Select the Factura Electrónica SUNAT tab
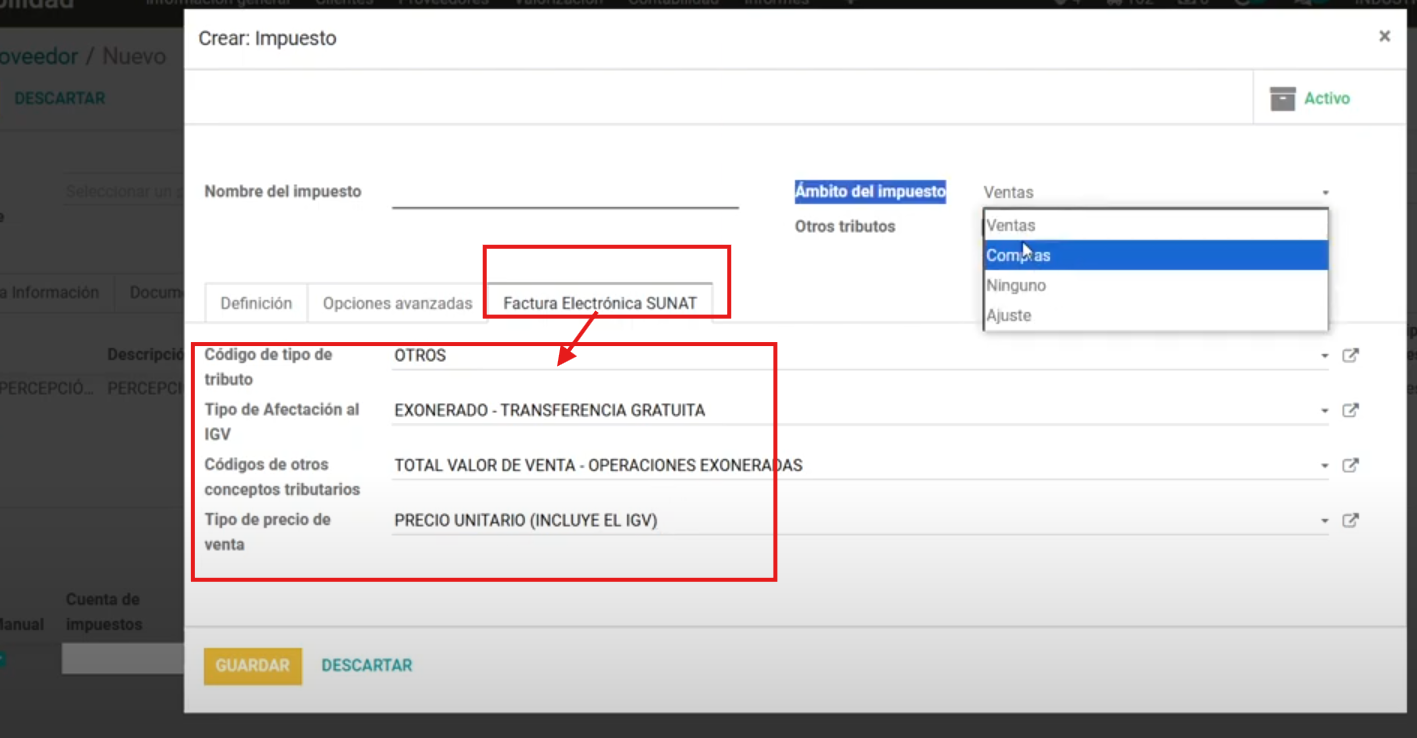This screenshot has width=1417, height=738. coord(599,303)
